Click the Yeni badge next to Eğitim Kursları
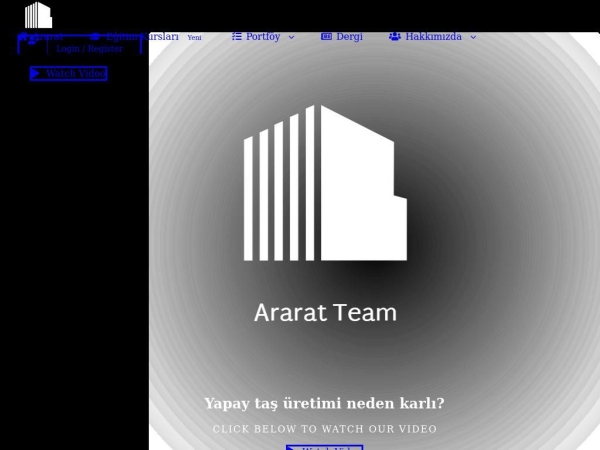Viewport: 600px width, 450px height. (194, 38)
